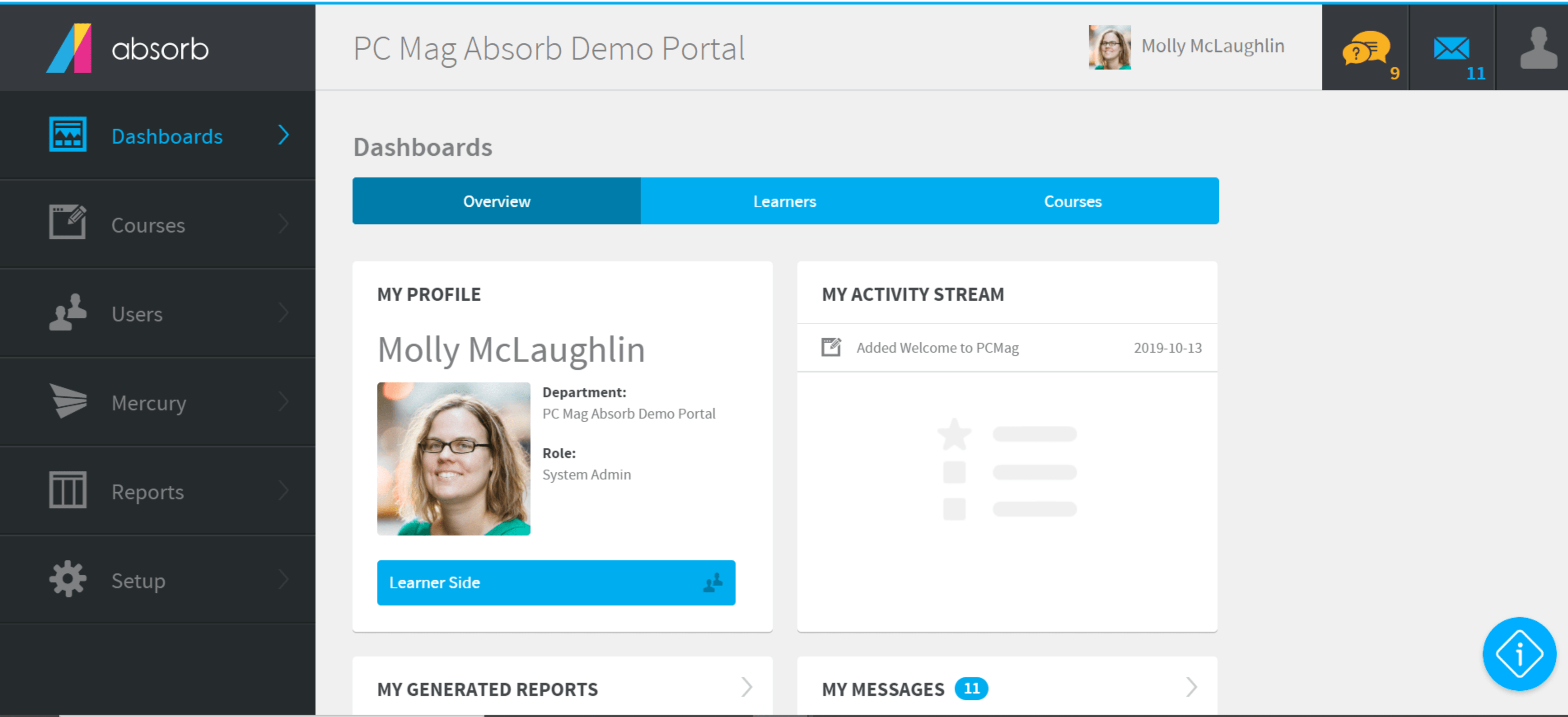Switch to the Courses dashboard tab
The width and height of the screenshot is (1568, 717).
point(1073,201)
